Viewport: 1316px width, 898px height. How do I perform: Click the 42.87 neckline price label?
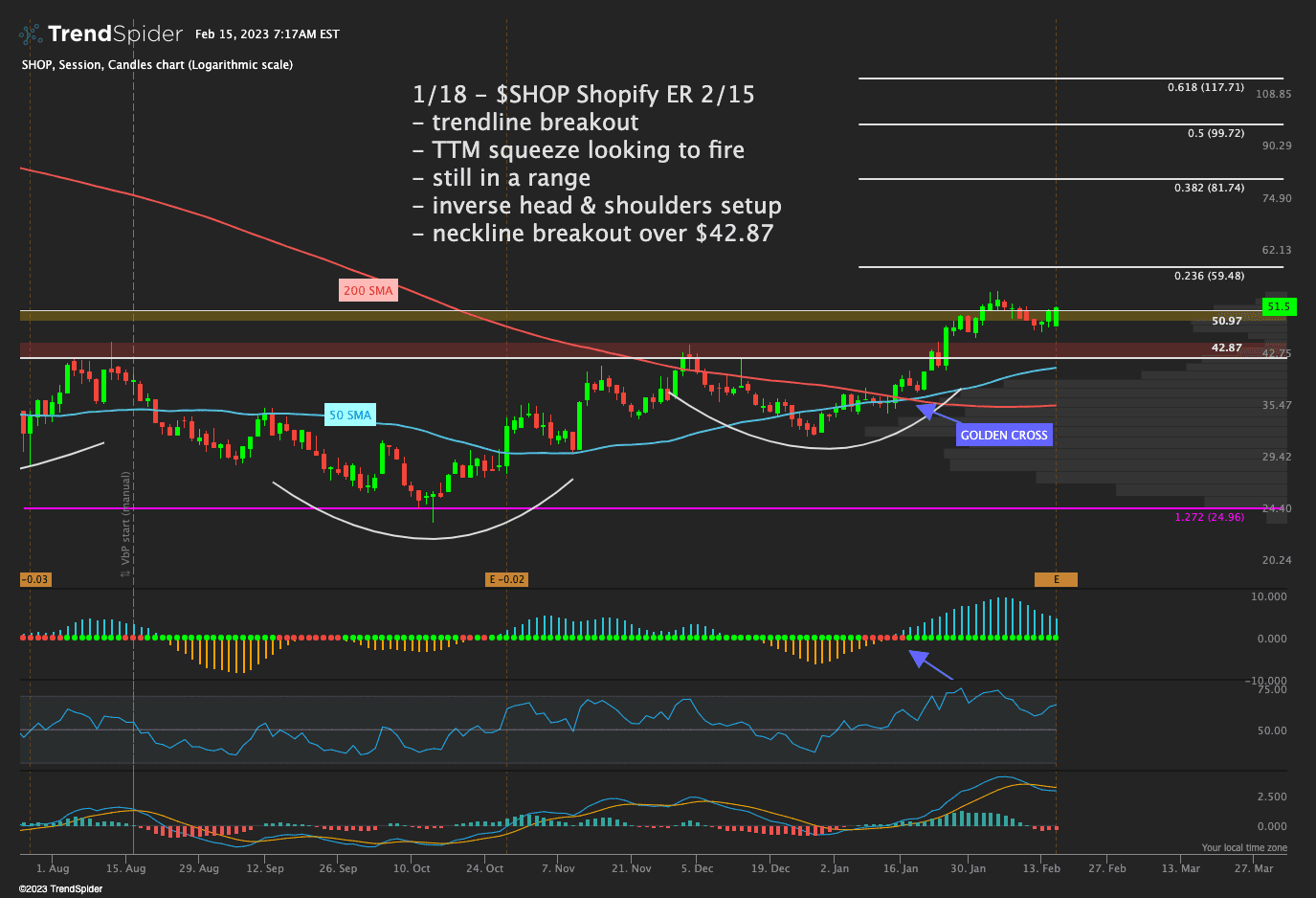[1226, 348]
